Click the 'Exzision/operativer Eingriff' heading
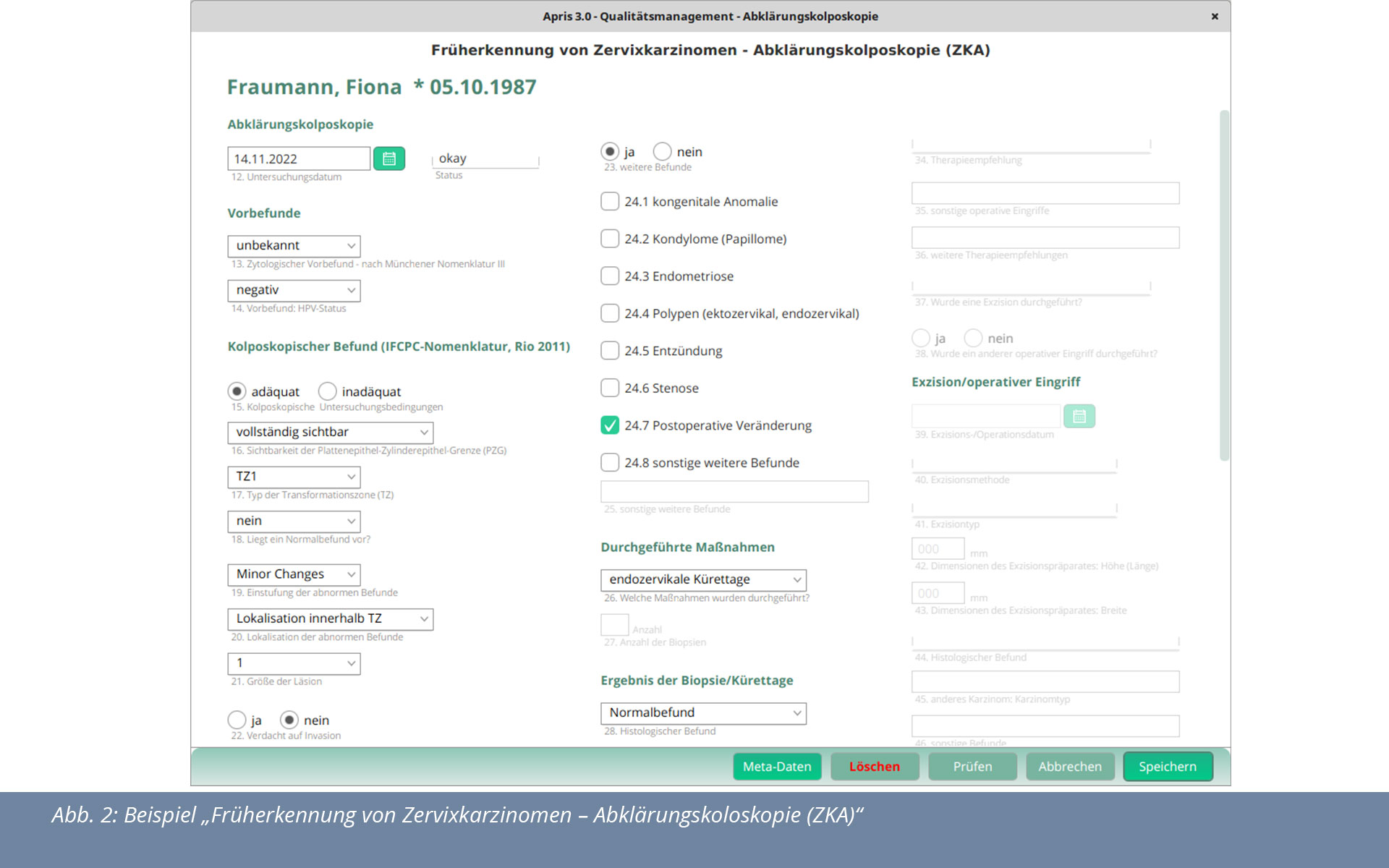This screenshot has height=868, width=1389. (x=995, y=382)
